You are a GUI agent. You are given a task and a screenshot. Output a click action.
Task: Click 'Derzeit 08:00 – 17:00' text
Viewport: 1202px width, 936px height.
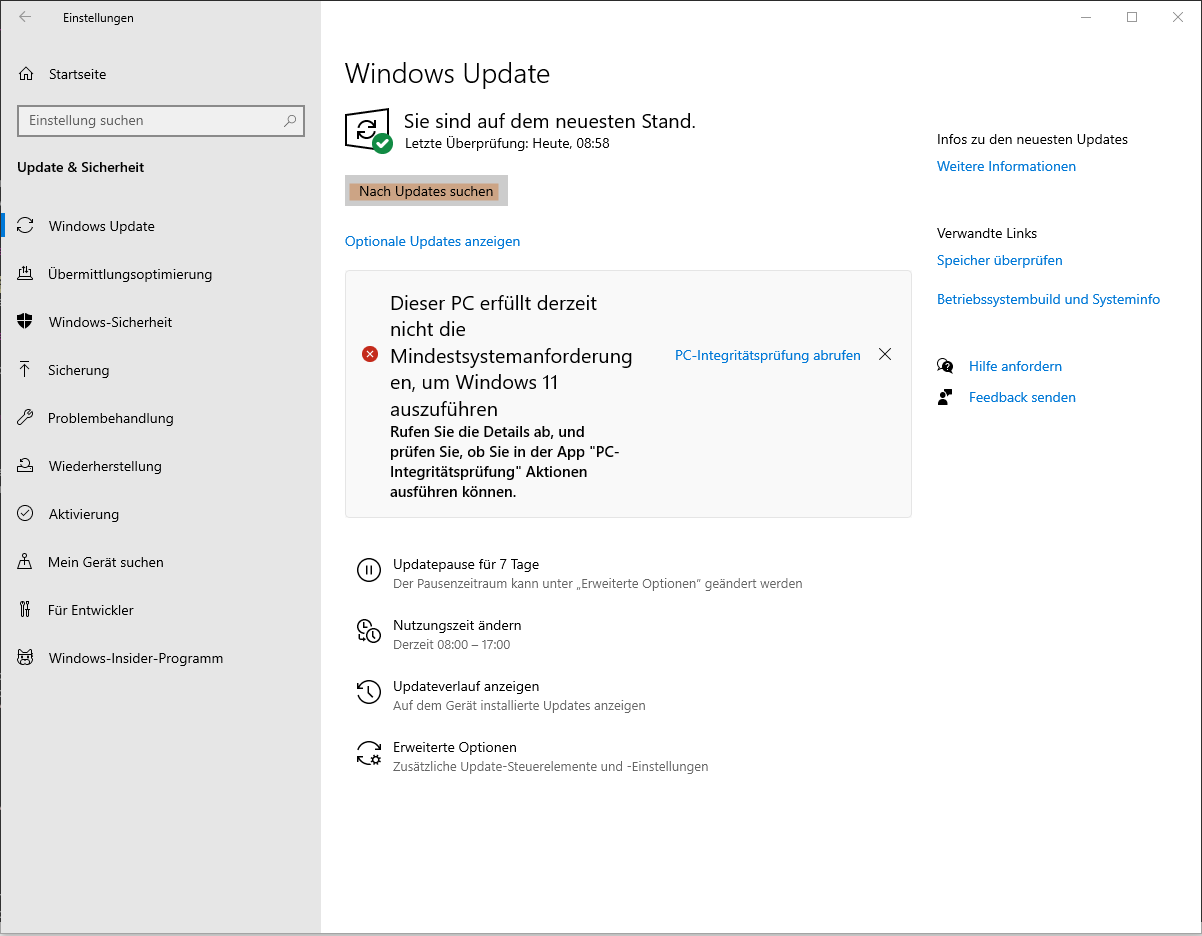[452, 644]
